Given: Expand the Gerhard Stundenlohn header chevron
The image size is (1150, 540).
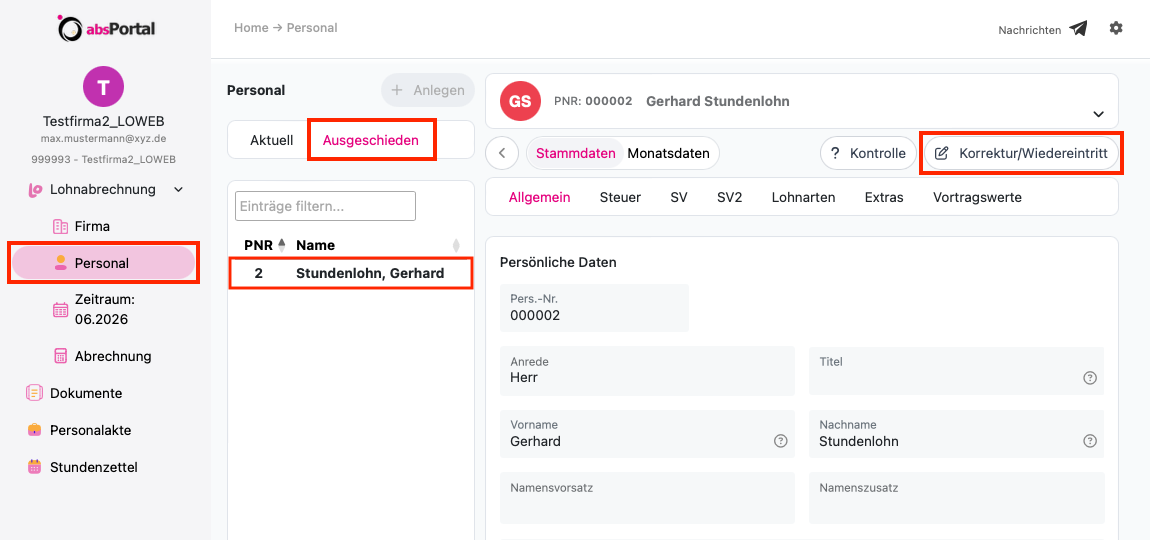Looking at the screenshot, I should pos(1098,114).
